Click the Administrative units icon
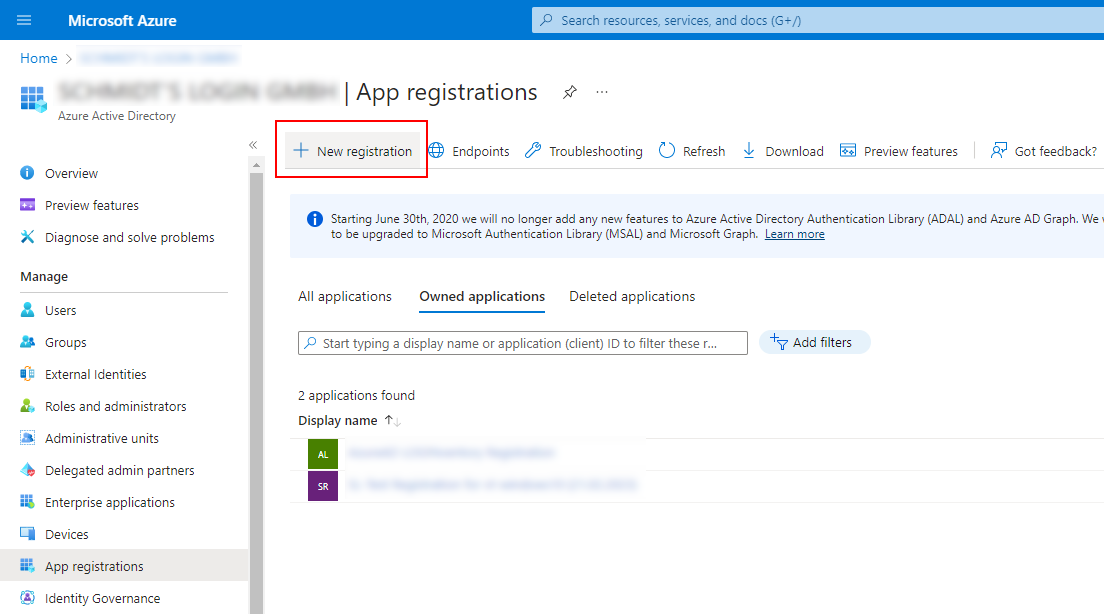This screenshot has width=1104, height=614. pos(27,438)
